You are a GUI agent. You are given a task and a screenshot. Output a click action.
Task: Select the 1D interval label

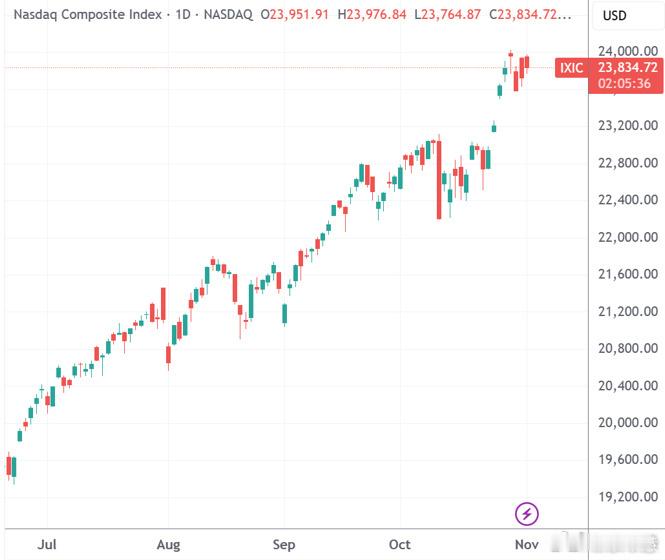[x=183, y=14]
